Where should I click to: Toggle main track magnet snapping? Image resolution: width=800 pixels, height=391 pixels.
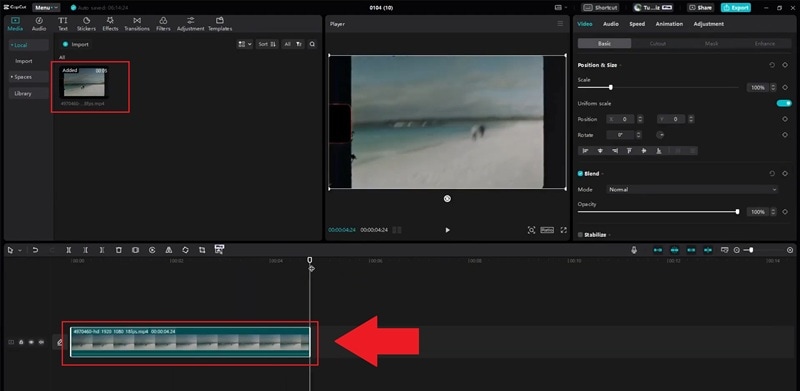point(658,250)
